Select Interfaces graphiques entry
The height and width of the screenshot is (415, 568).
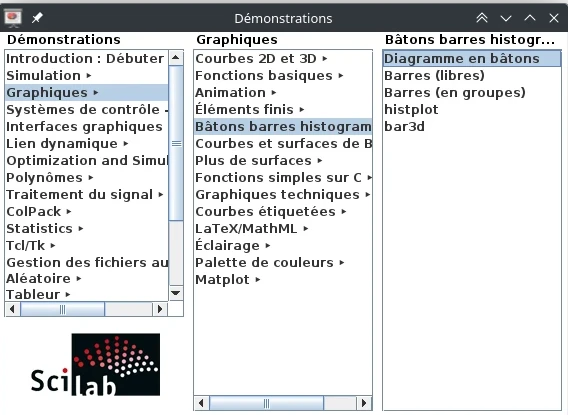pos(87,126)
